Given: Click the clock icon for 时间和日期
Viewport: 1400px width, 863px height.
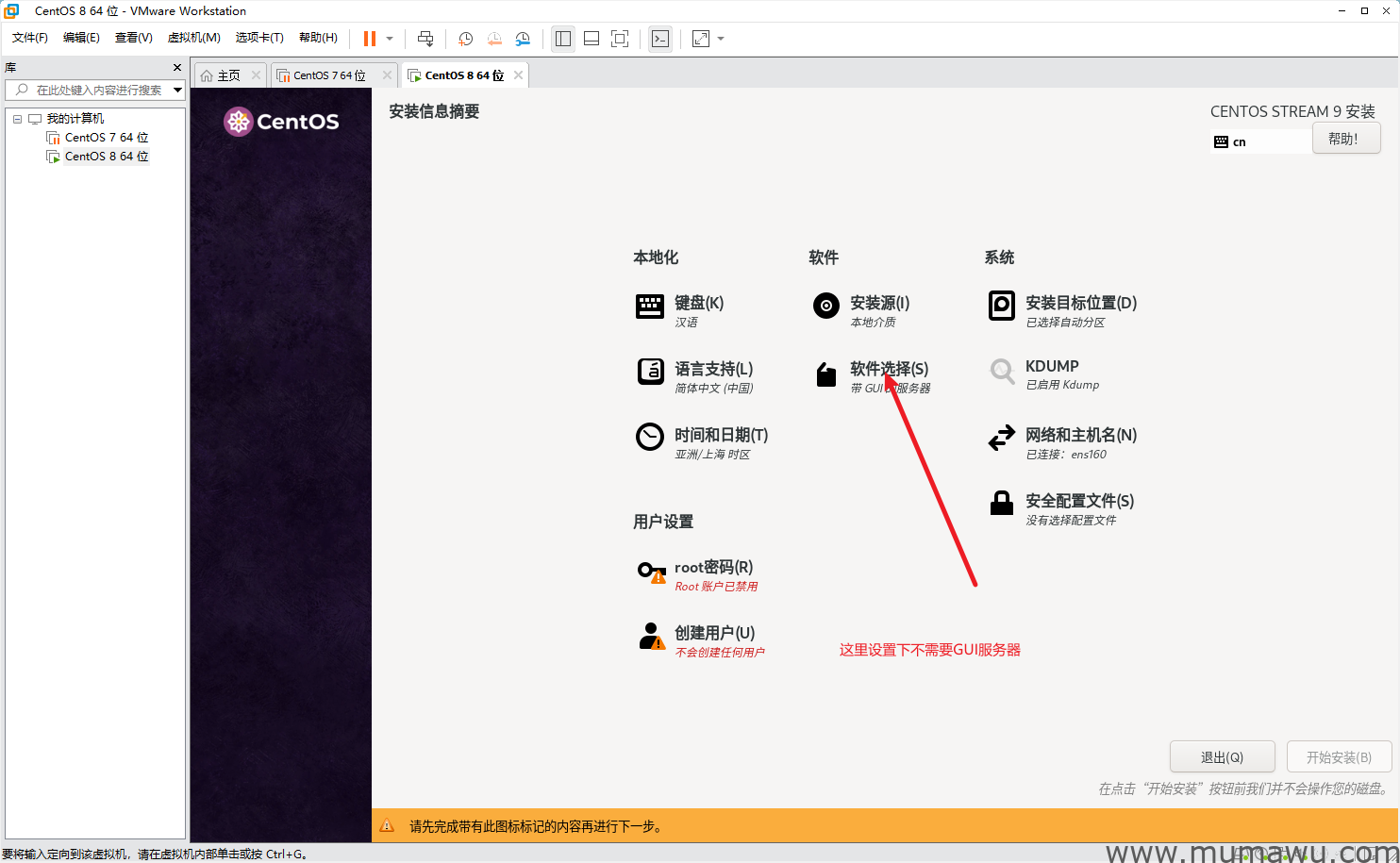Looking at the screenshot, I should (650, 437).
